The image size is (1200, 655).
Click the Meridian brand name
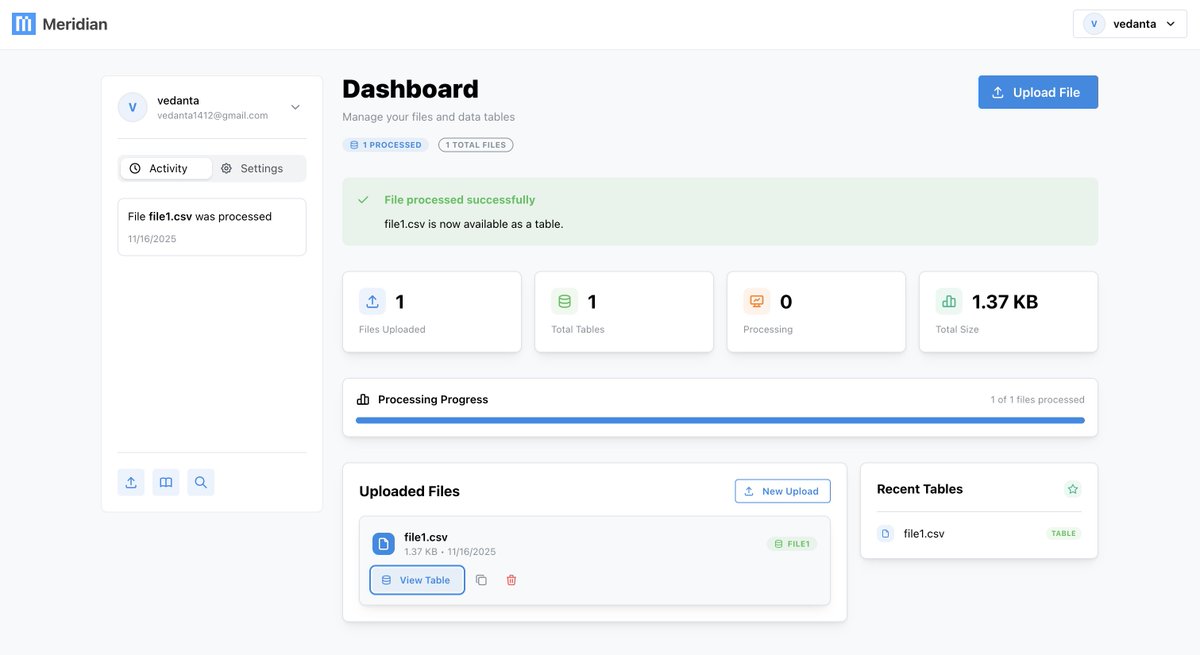pos(75,24)
